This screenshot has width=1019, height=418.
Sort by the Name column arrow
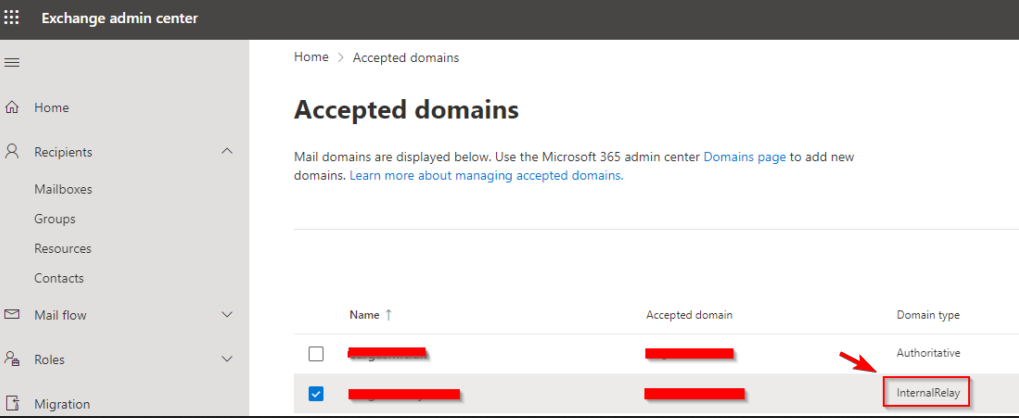pyautogui.click(x=389, y=315)
